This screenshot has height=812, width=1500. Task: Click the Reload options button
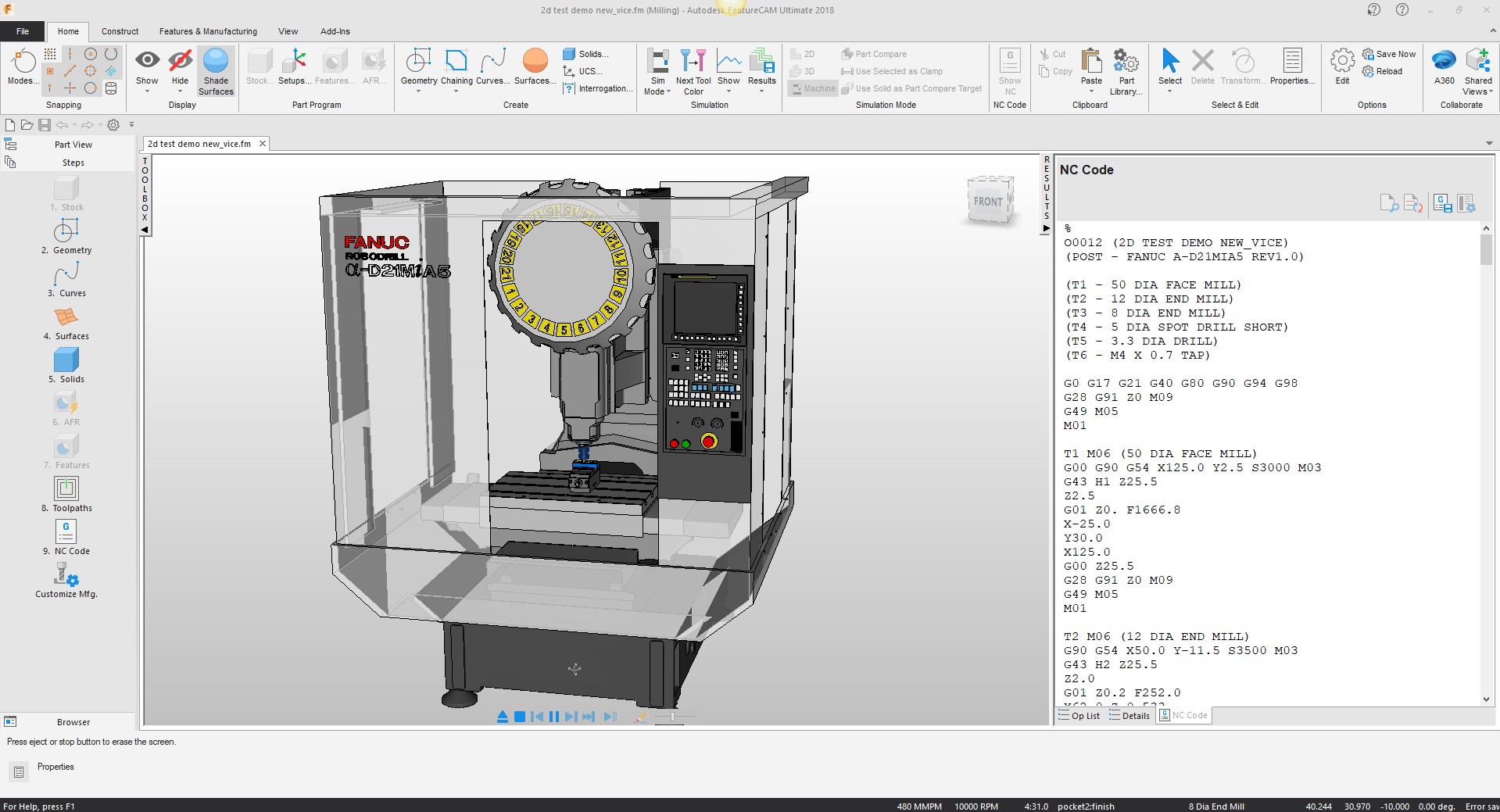click(1382, 71)
